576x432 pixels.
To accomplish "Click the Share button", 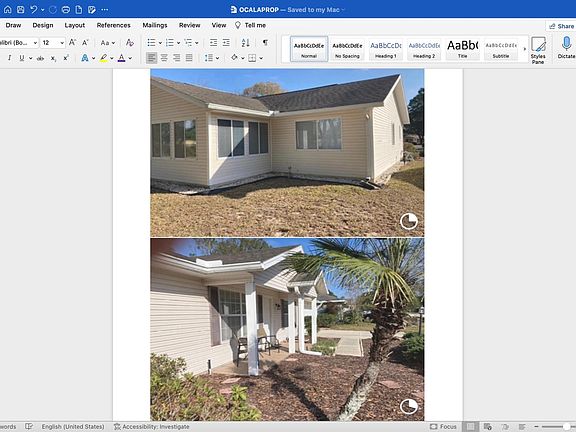I will coord(561,26).
